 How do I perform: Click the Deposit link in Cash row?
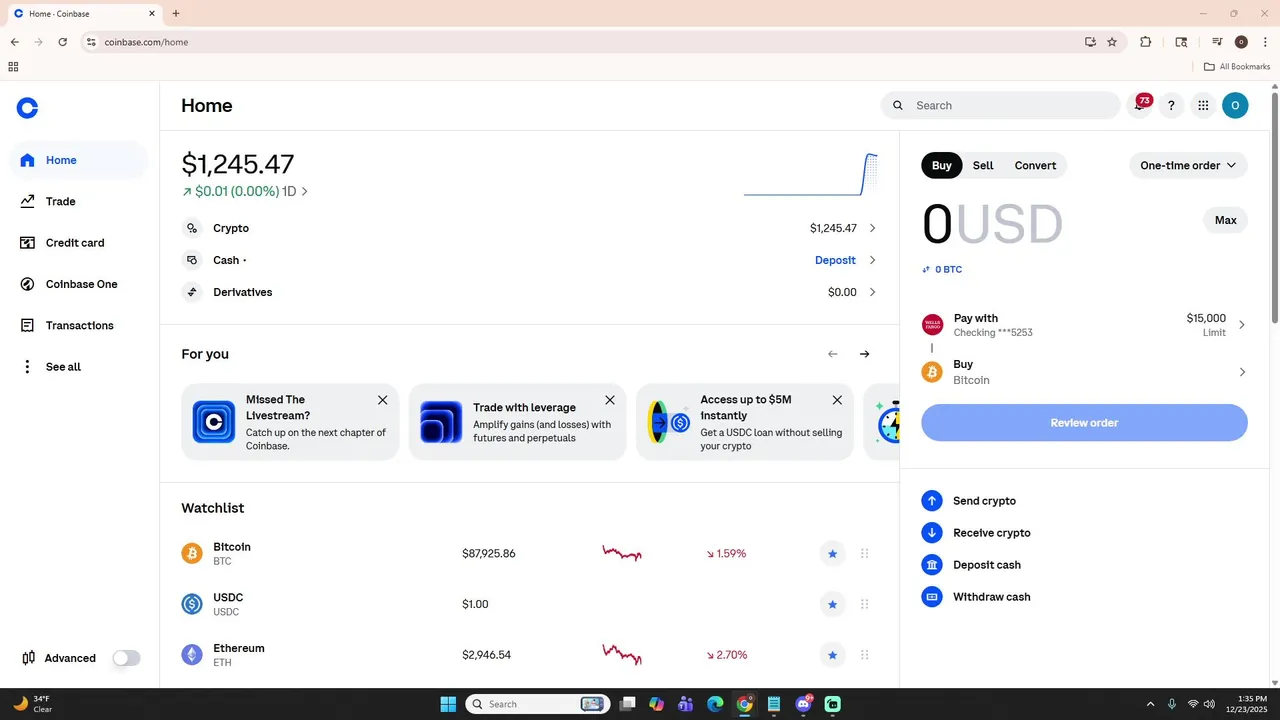(x=835, y=260)
